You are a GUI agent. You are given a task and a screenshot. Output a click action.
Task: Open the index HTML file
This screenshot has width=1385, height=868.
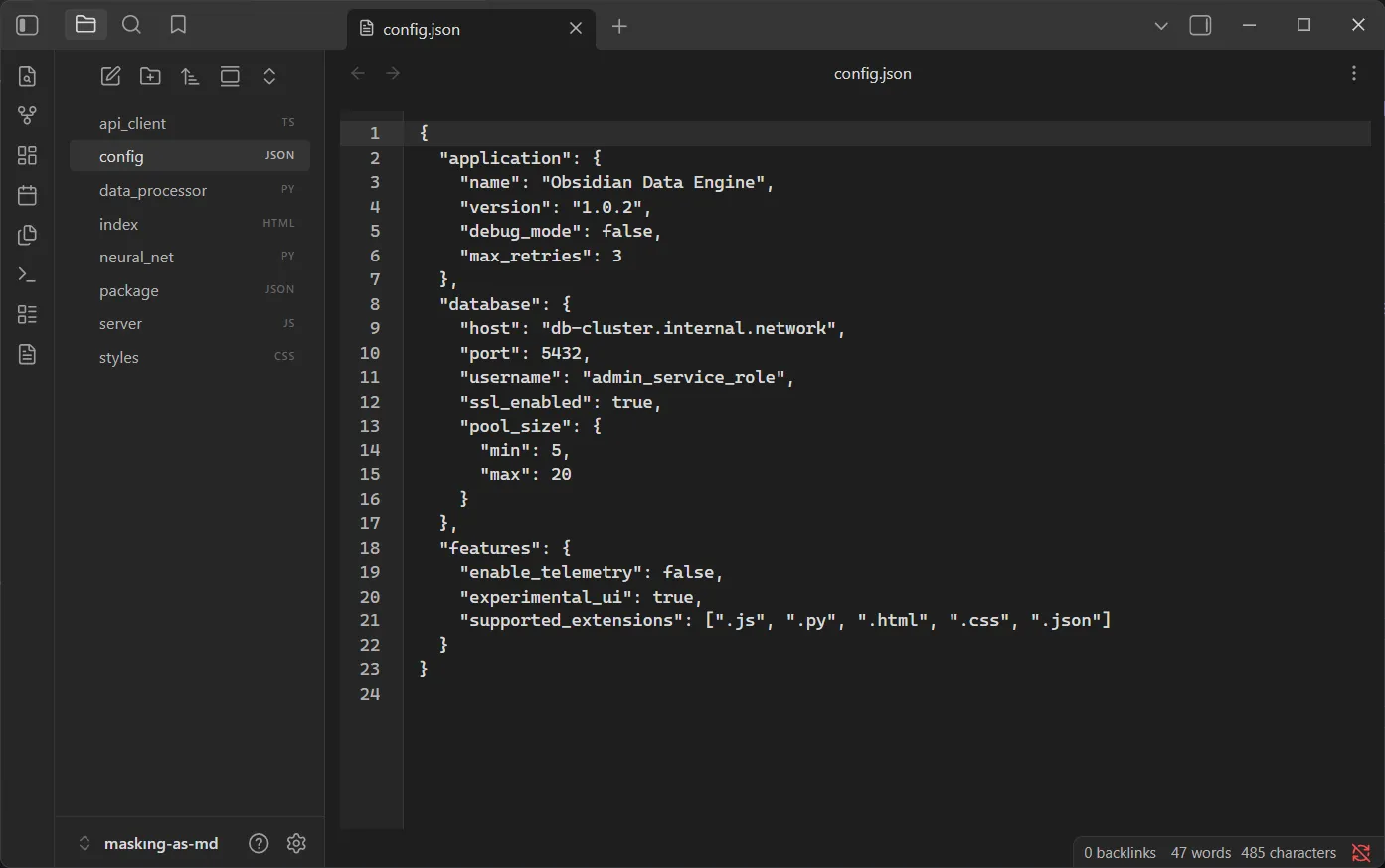pyautogui.click(x=189, y=224)
